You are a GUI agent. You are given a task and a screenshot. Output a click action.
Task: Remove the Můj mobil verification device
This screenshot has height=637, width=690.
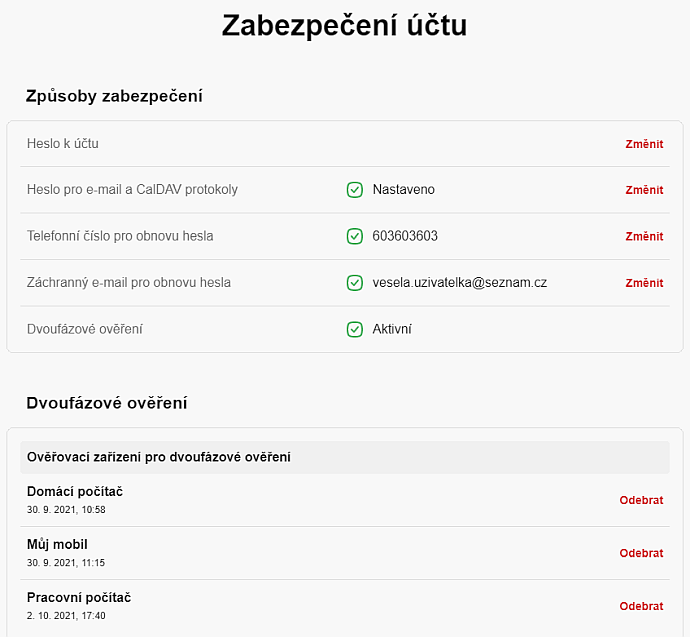pos(641,553)
